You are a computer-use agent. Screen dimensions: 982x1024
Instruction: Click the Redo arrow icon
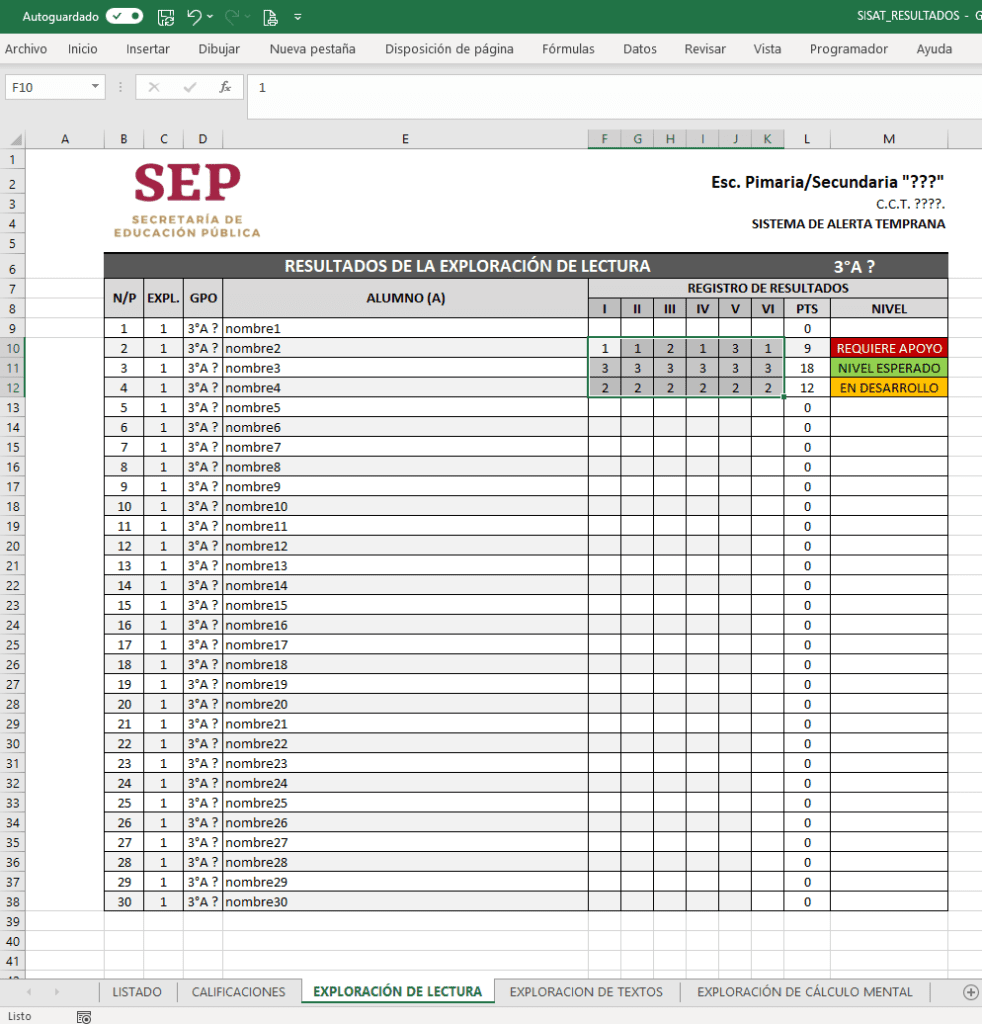click(232, 17)
